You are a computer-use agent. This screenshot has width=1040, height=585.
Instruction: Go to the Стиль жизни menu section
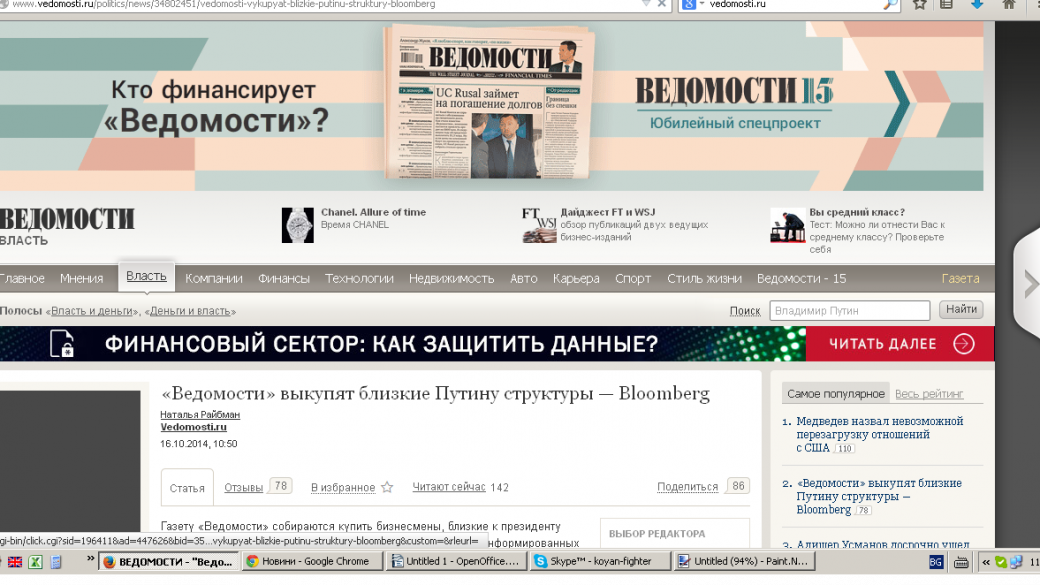coord(704,279)
